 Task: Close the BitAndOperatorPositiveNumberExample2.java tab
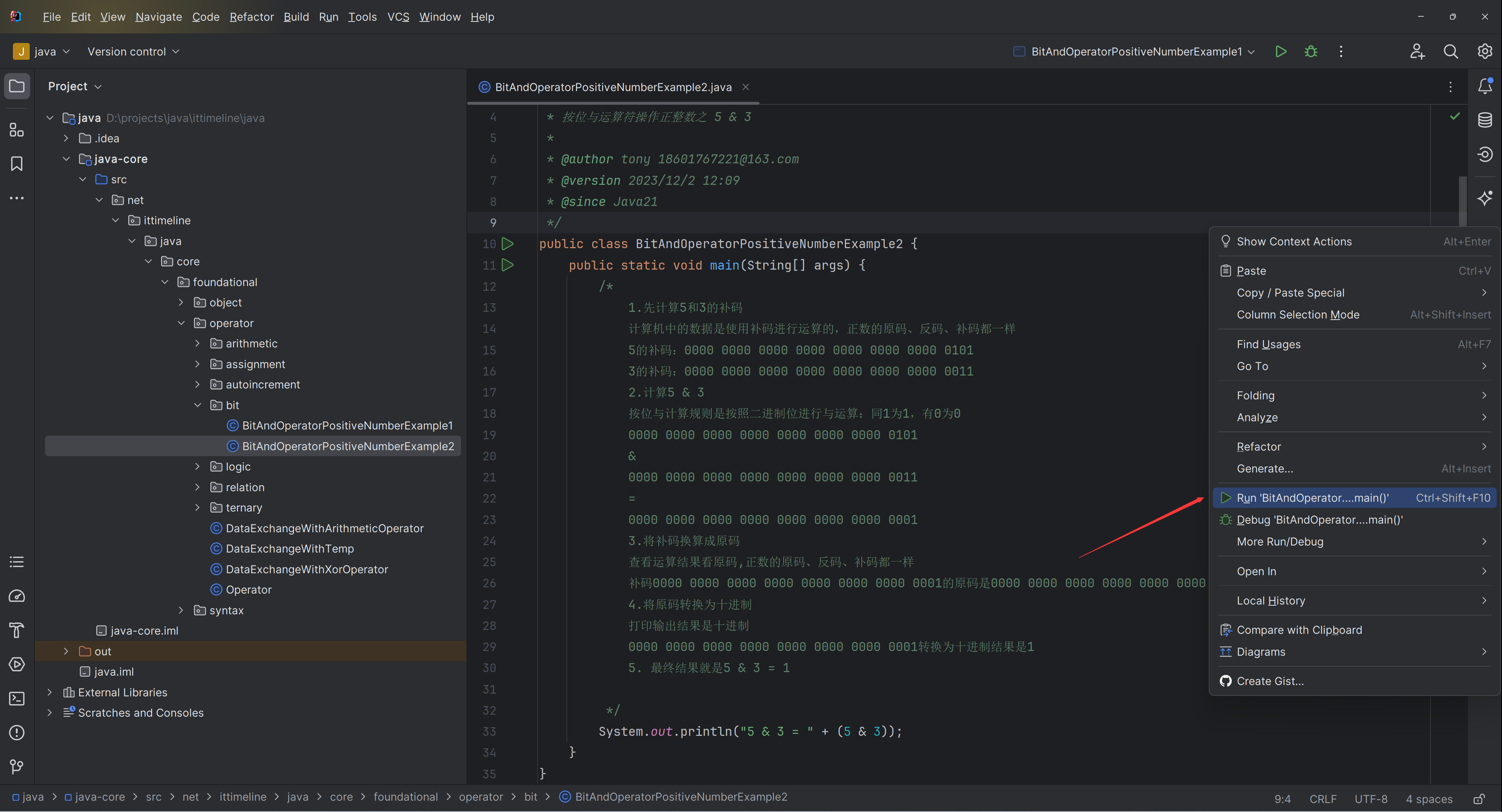coord(745,87)
